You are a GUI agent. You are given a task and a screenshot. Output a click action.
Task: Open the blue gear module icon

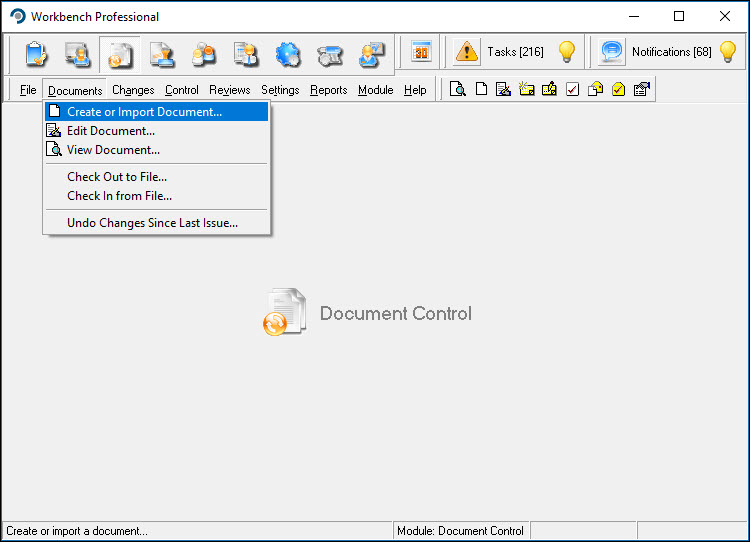(x=288, y=54)
